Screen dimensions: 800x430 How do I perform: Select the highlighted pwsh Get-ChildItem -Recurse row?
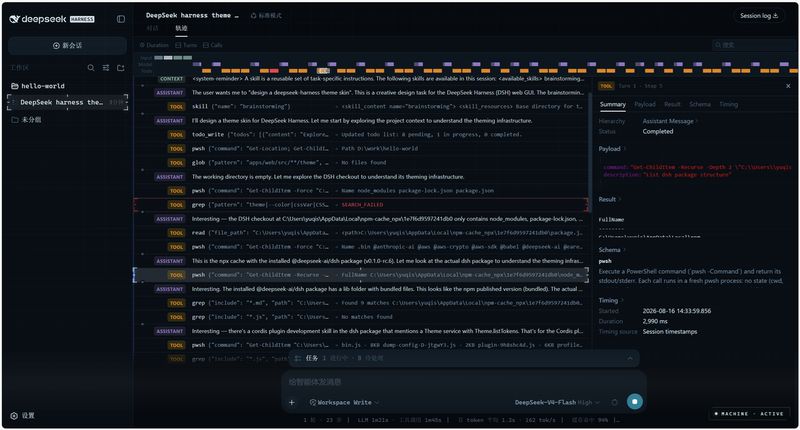pos(361,275)
